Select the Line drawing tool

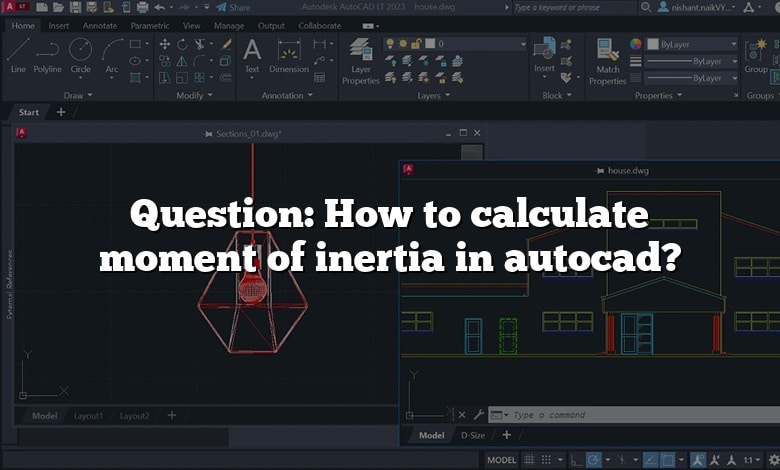(18, 55)
